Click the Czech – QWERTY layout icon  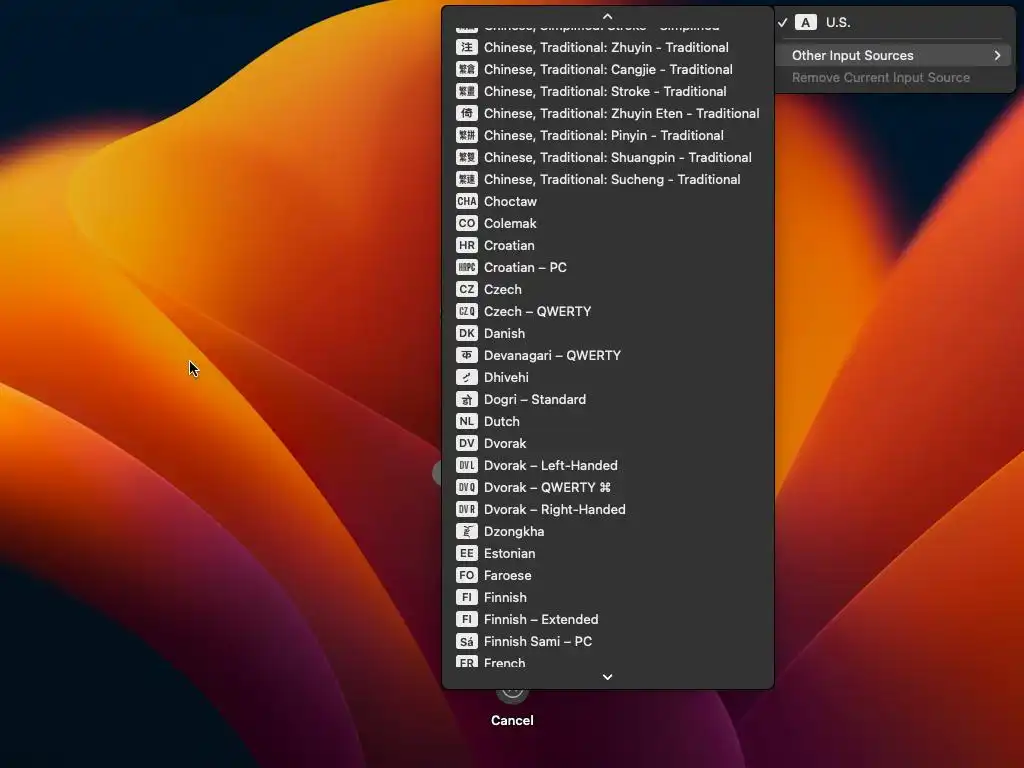[x=466, y=311]
